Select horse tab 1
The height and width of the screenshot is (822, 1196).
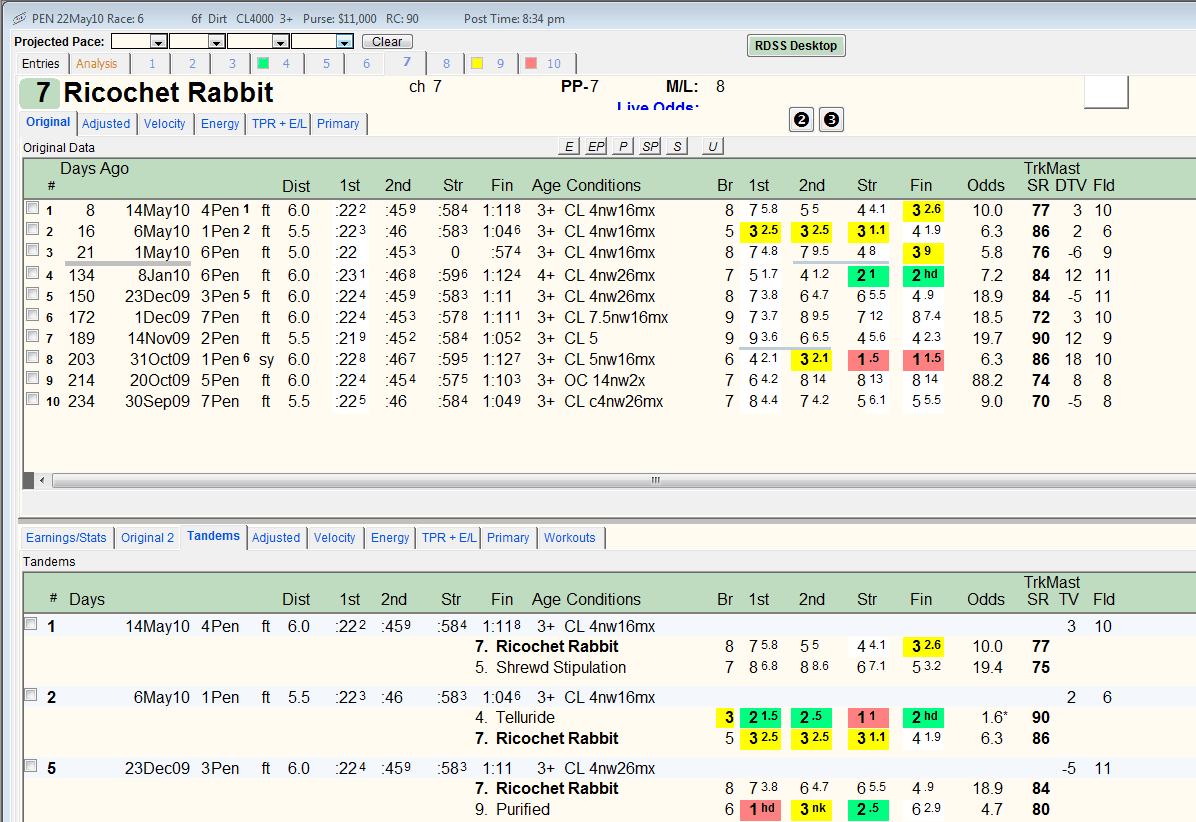pyautogui.click(x=152, y=64)
